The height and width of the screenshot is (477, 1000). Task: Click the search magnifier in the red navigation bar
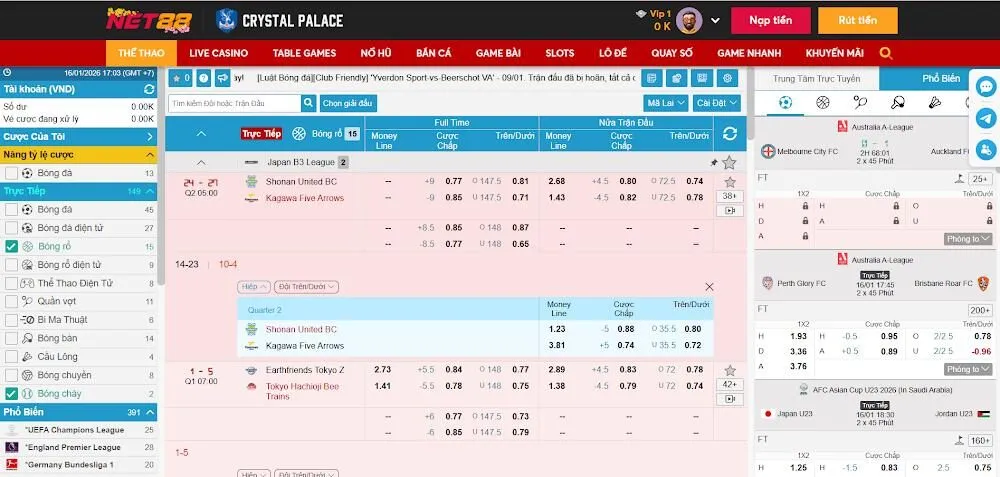click(885, 54)
